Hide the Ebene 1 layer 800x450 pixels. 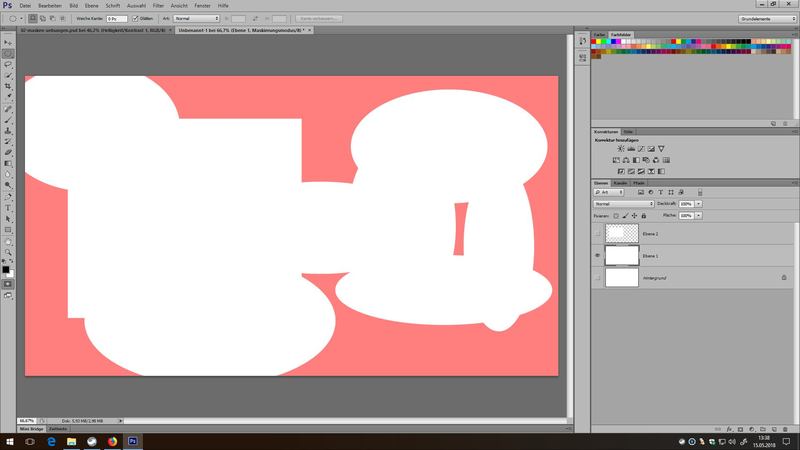pyautogui.click(x=598, y=255)
